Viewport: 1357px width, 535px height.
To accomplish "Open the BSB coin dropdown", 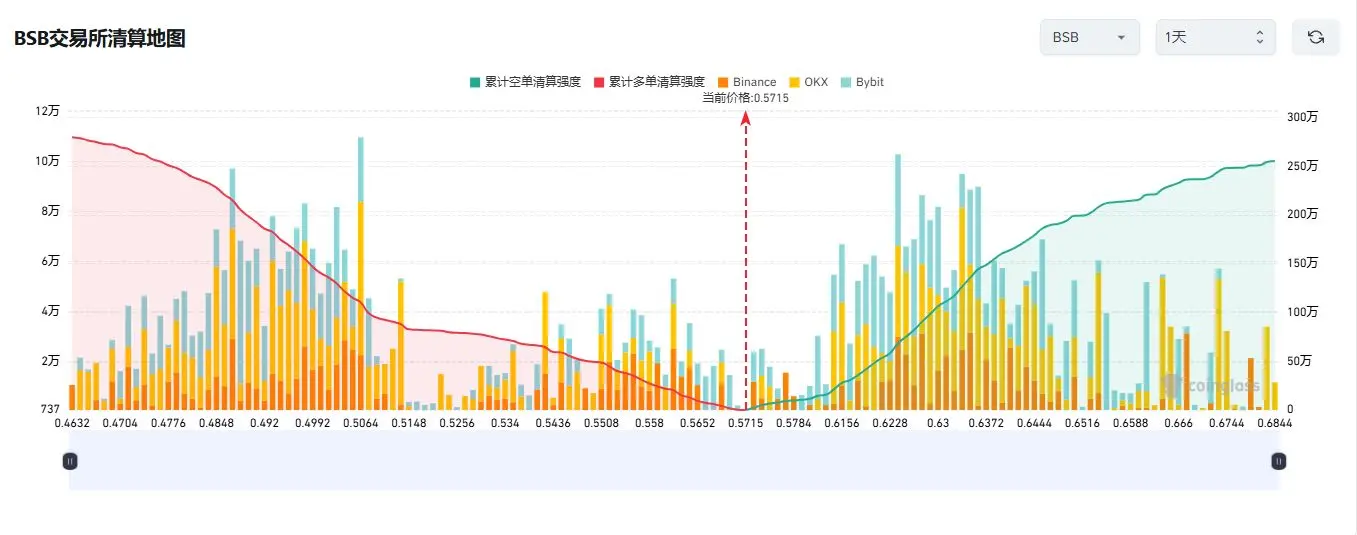I will point(1090,37).
